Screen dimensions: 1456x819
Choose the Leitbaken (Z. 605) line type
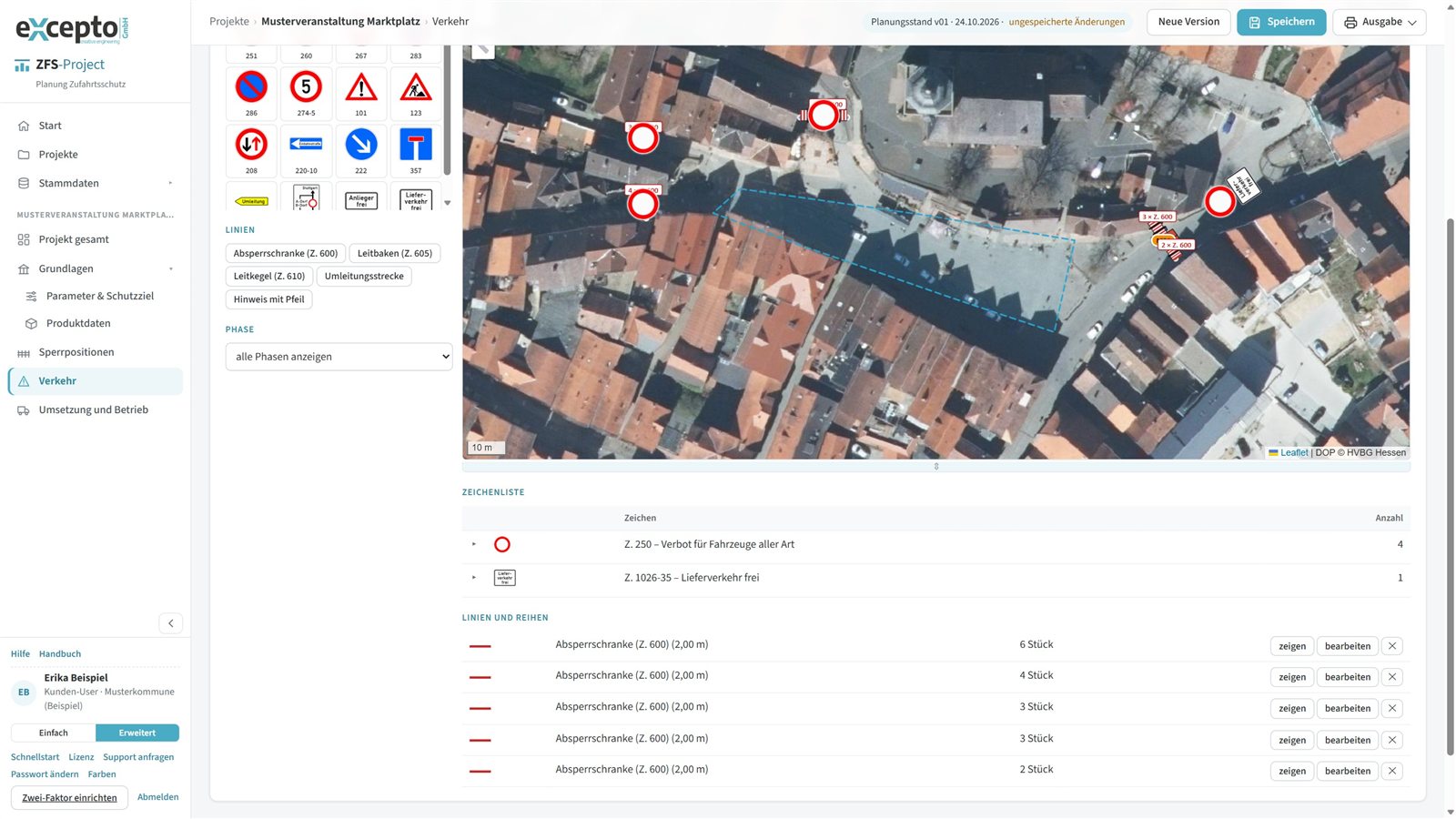pos(395,253)
